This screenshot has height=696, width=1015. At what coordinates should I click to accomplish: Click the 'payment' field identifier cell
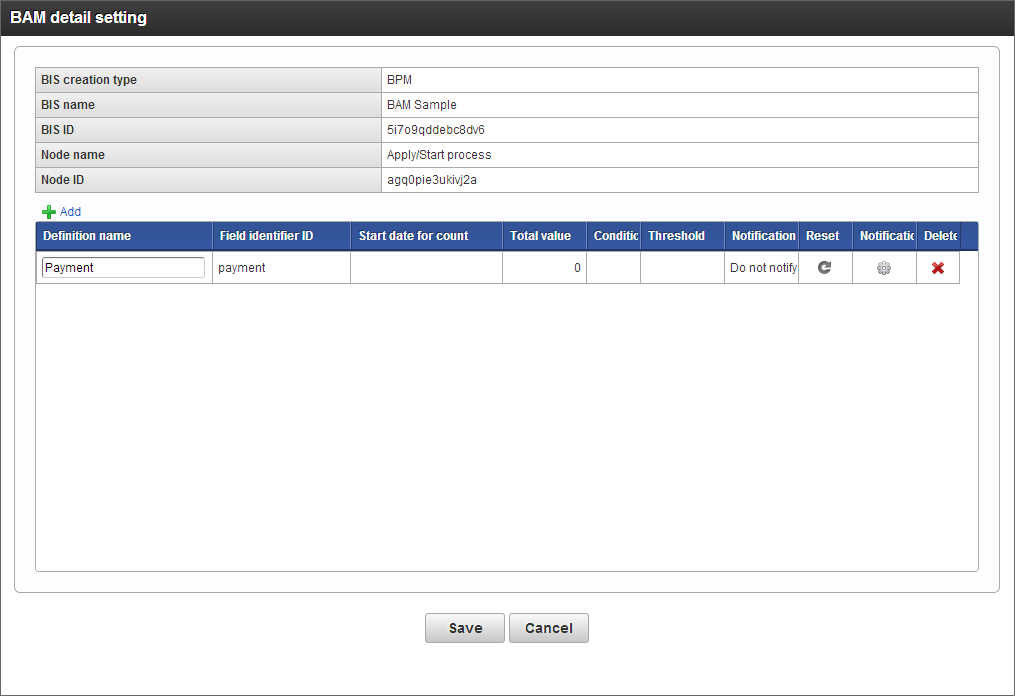[x=282, y=267]
